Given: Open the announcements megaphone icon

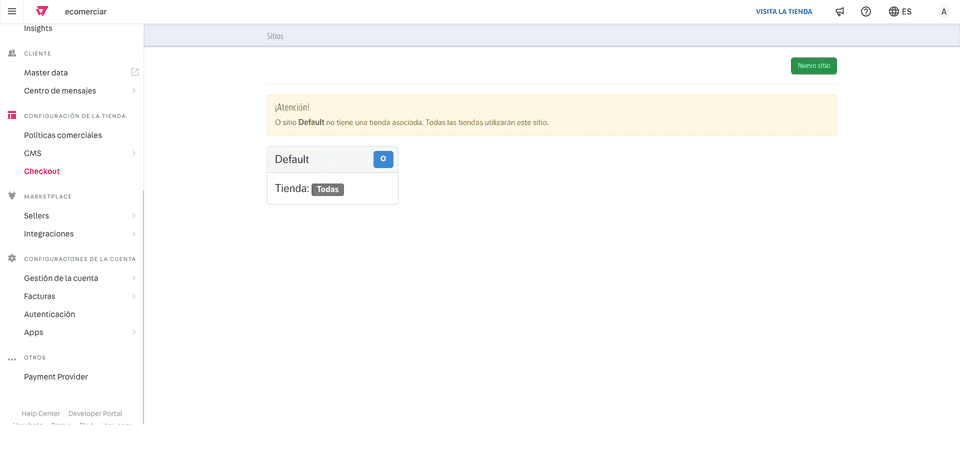Looking at the screenshot, I should [x=840, y=12].
